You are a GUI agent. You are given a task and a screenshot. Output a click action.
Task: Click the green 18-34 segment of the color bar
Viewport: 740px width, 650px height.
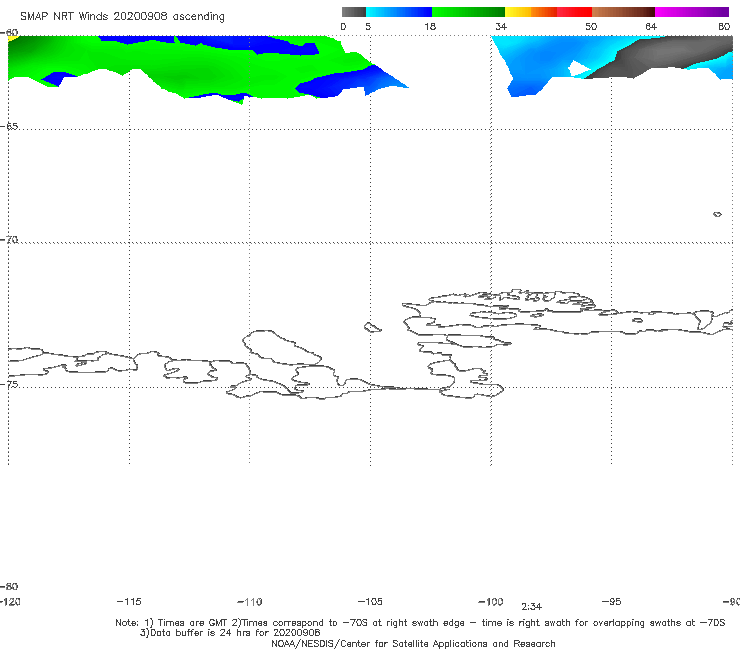coord(468,12)
